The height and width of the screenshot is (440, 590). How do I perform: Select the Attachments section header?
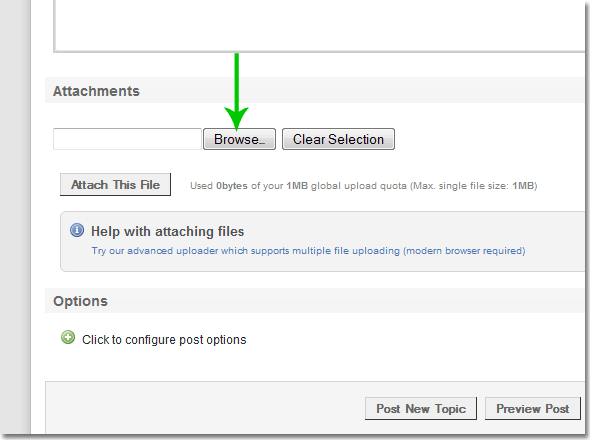[x=96, y=91]
